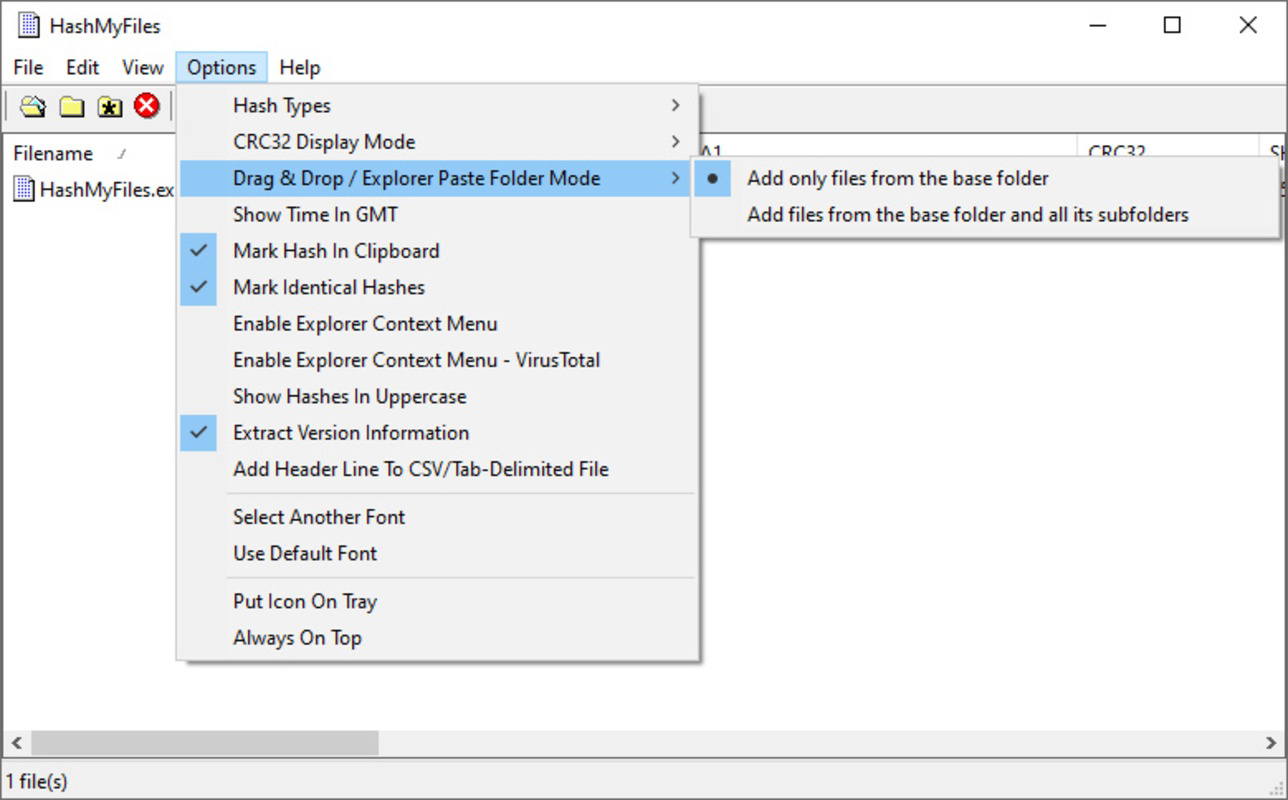This screenshot has width=1288, height=800.
Task: Enable Show Hashes In Uppercase
Action: pos(435,397)
